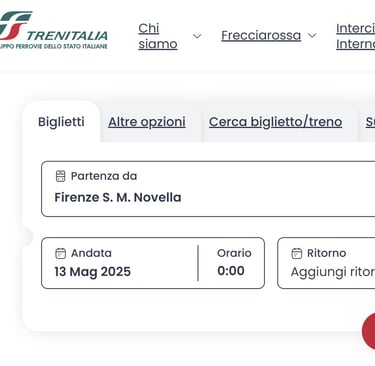Click the calendar icon next to Andata
375x366 pixels.
point(60,253)
